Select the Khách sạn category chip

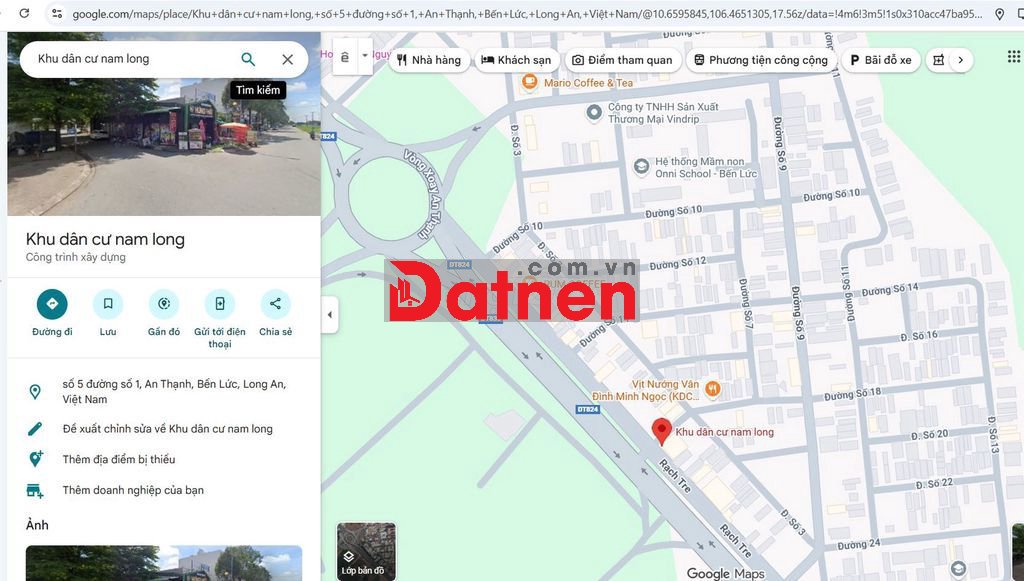point(516,60)
